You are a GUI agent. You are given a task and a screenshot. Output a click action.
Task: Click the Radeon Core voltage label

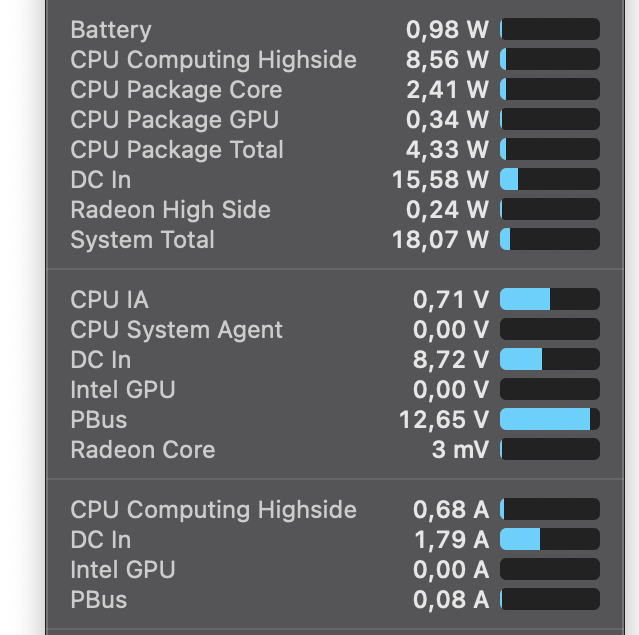pos(142,450)
